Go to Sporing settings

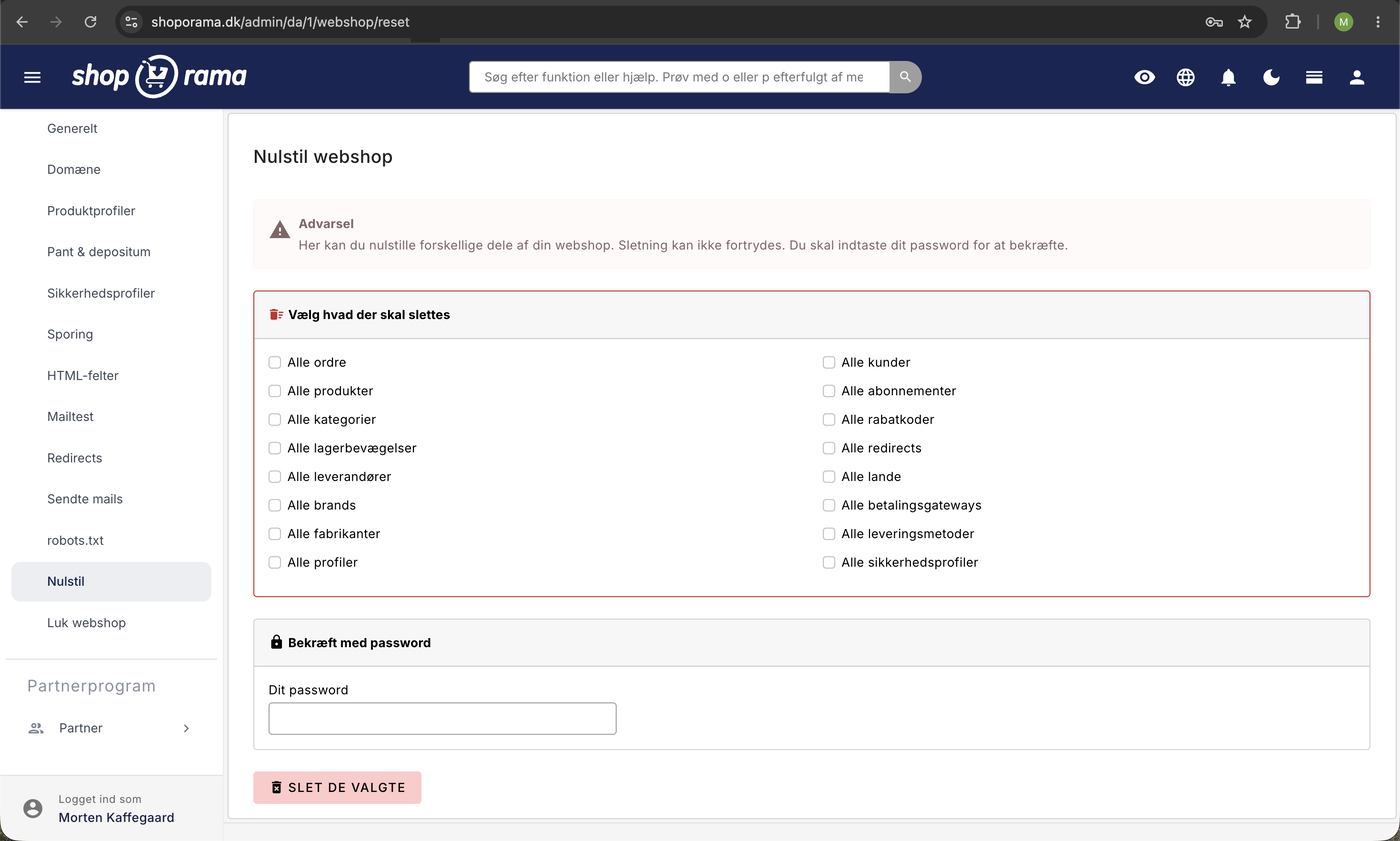[111, 334]
